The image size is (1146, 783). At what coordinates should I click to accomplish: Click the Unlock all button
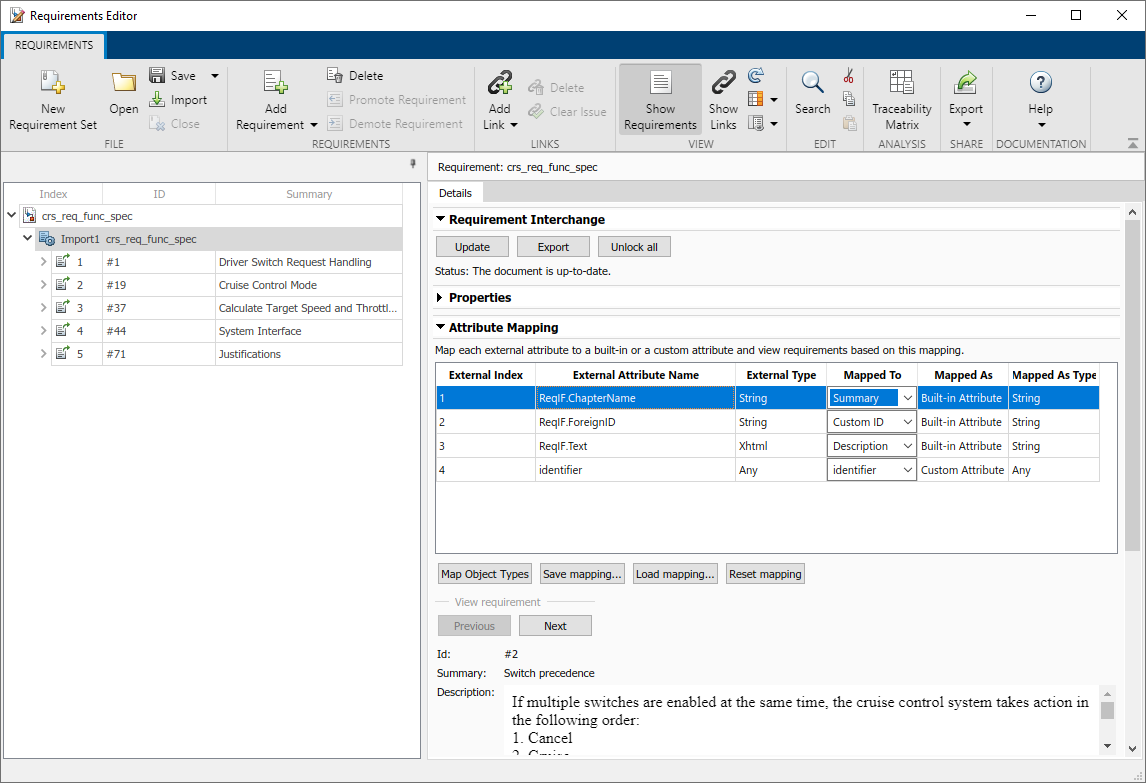coord(634,246)
